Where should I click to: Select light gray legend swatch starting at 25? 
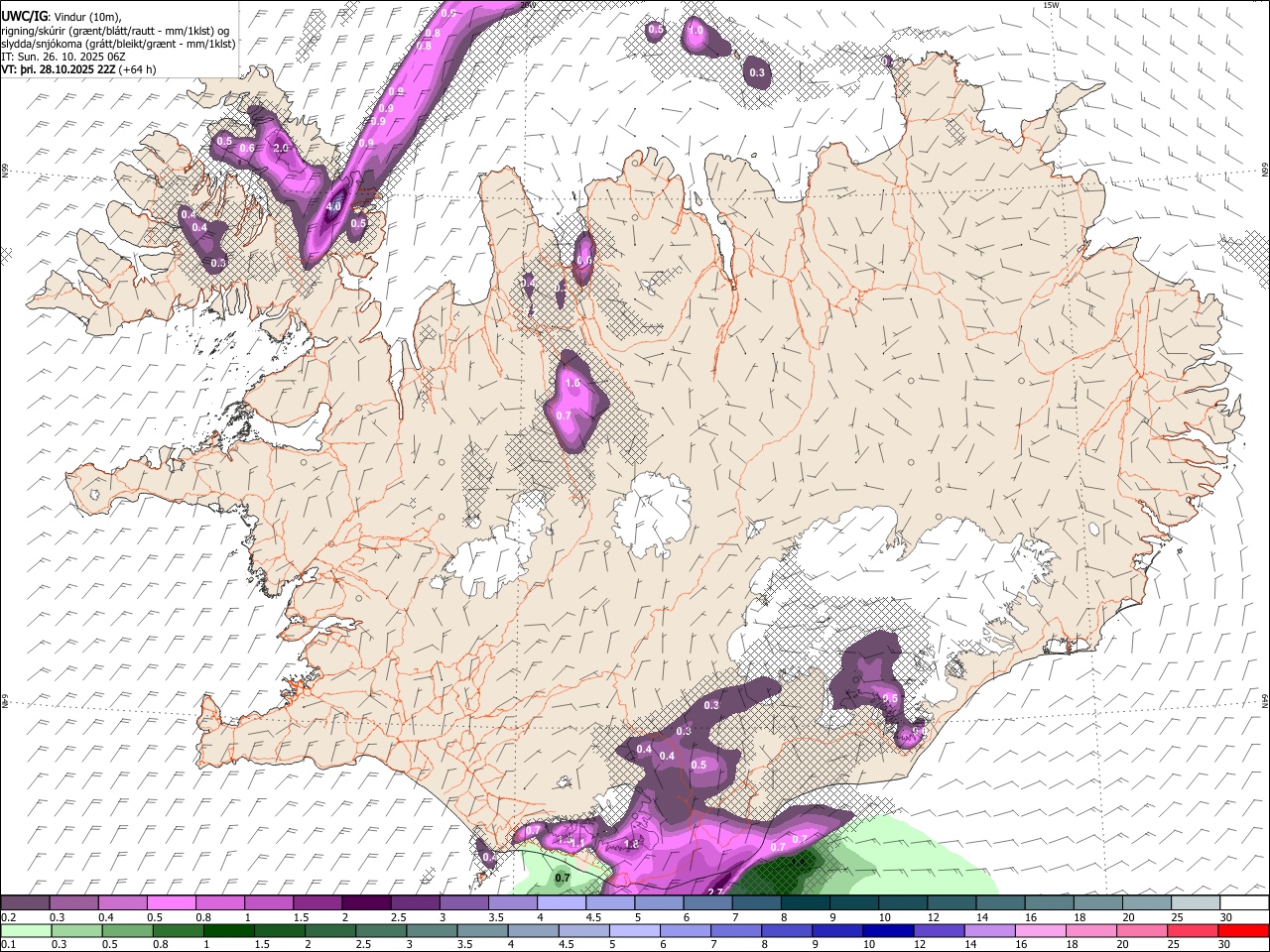pyautogui.click(x=1196, y=902)
